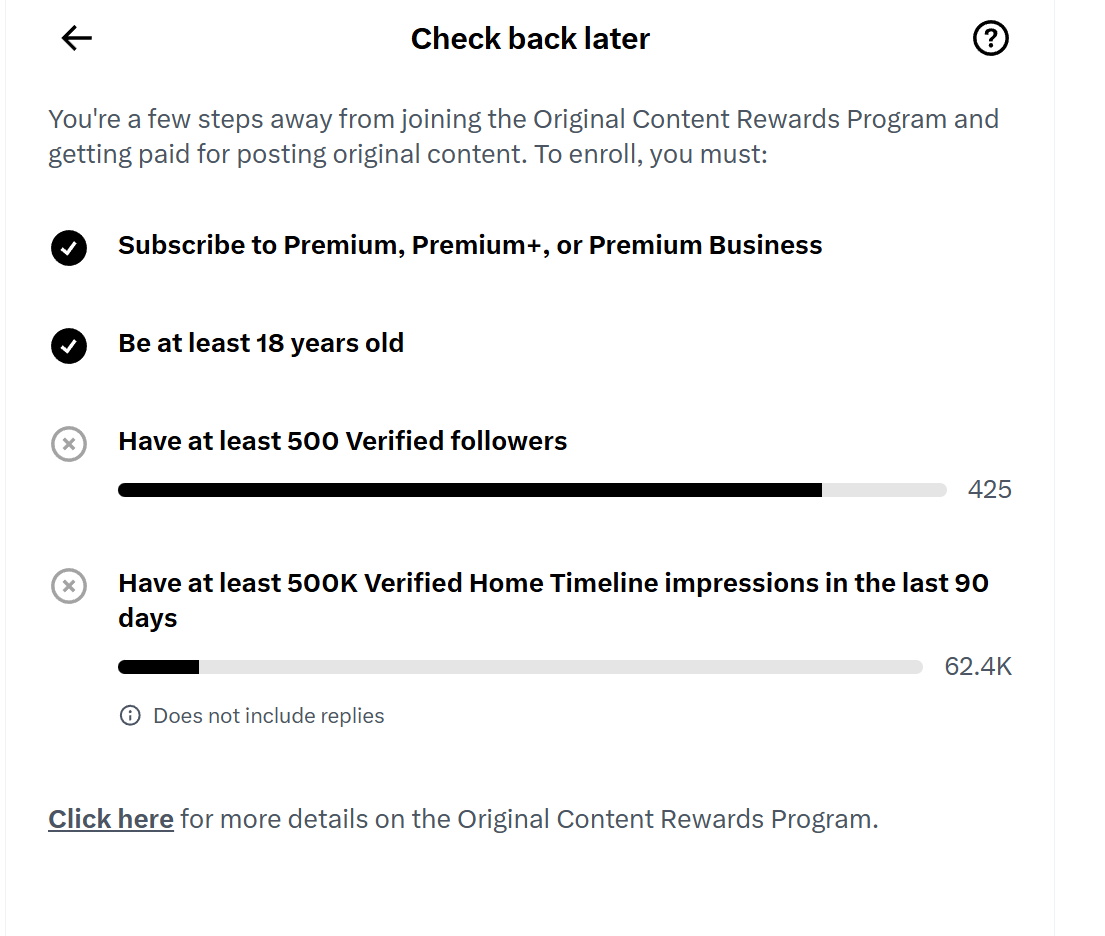Screen dimensions: 1105x936
Task: Select the 500K Verified Home Timeline impressions text
Action: (x=553, y=601)
